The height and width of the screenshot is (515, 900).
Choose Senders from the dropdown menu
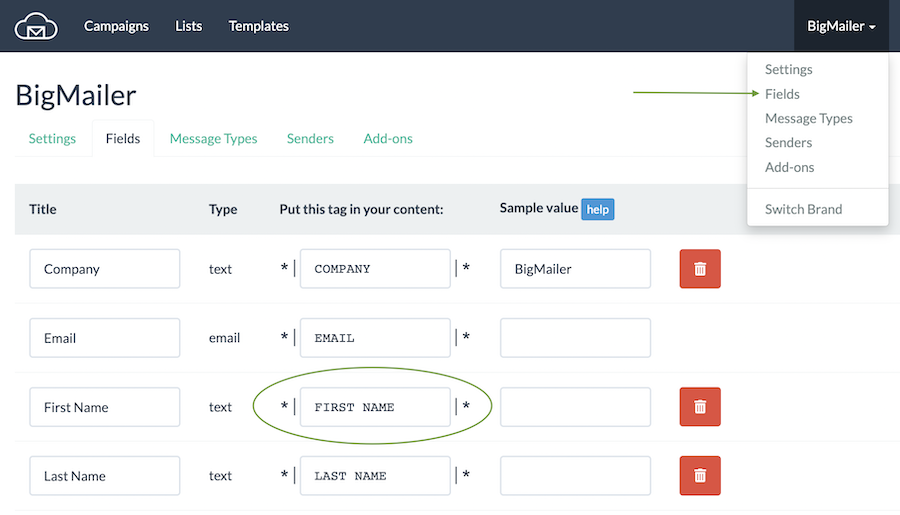tap(788, 142)
